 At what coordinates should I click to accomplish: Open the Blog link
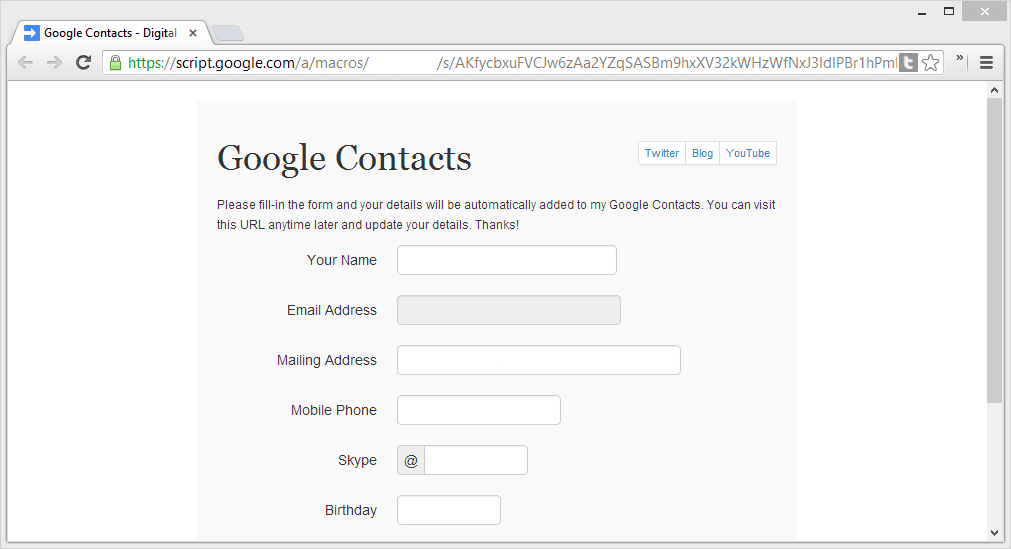(x=702, y=153)
